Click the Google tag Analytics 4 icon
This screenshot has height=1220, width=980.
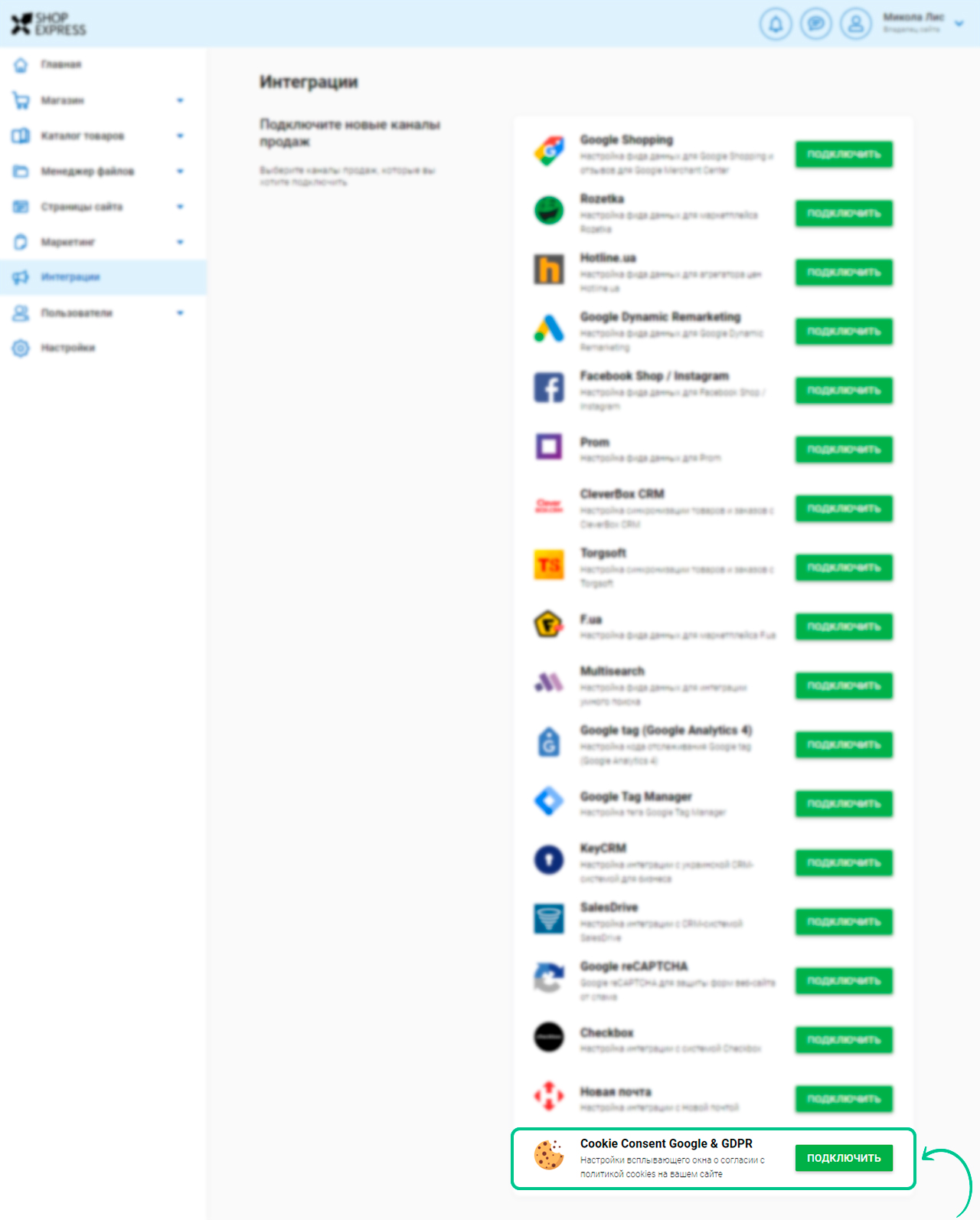pos(549,741)
